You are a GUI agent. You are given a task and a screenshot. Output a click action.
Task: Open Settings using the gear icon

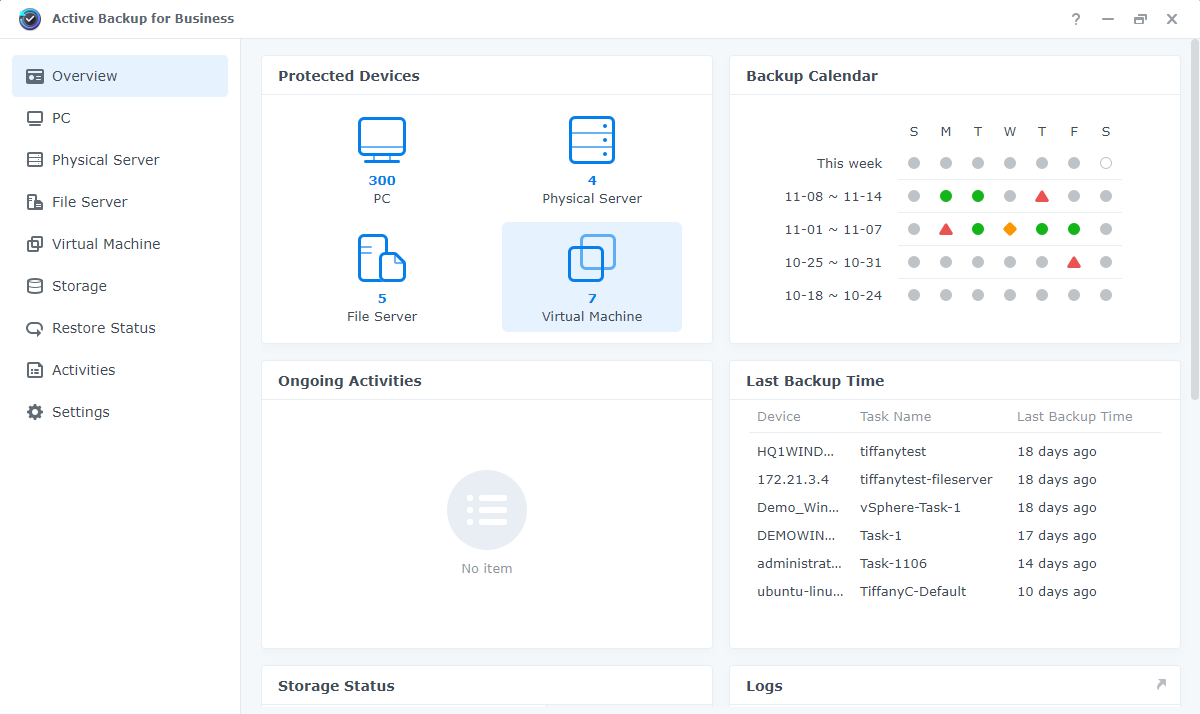pyautogui.click(x=33, y=411)
